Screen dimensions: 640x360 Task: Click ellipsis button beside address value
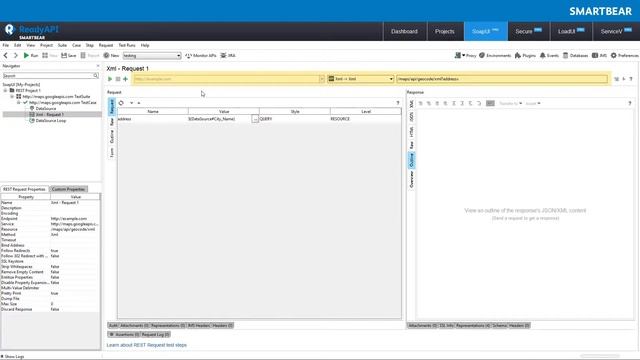click(x=255, y=119)
